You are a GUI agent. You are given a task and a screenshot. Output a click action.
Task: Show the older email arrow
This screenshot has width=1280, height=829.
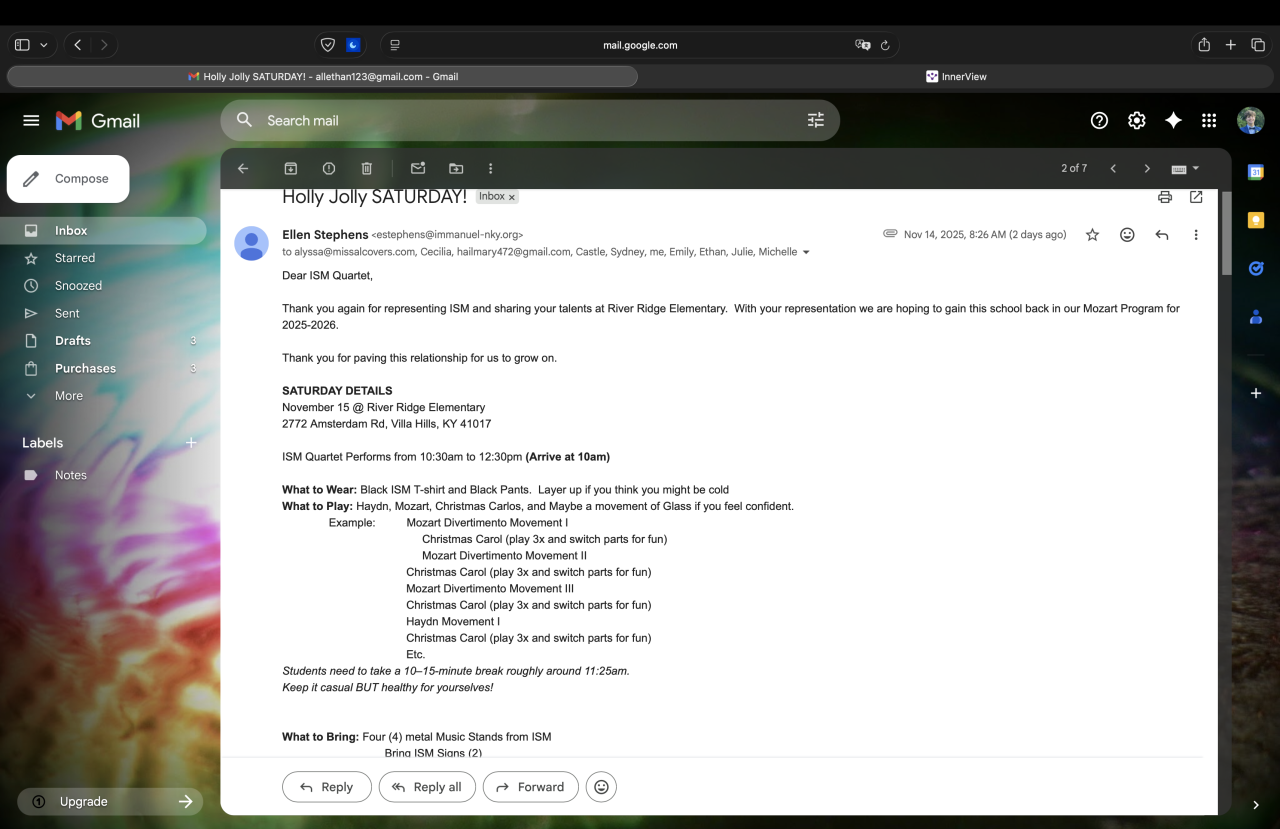(1147, 168)
